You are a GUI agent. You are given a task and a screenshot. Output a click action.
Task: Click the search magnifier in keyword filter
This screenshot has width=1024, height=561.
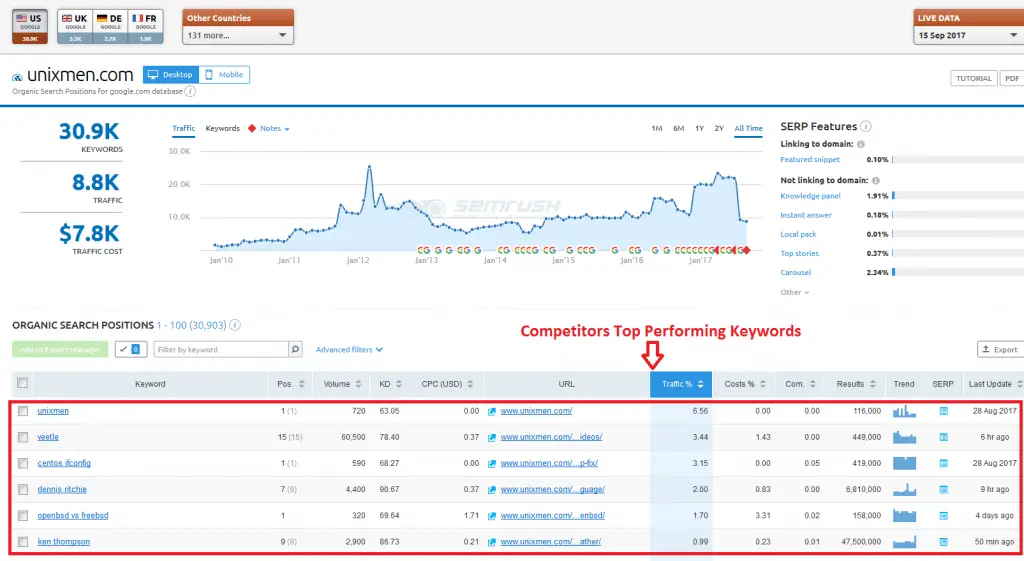295,350
